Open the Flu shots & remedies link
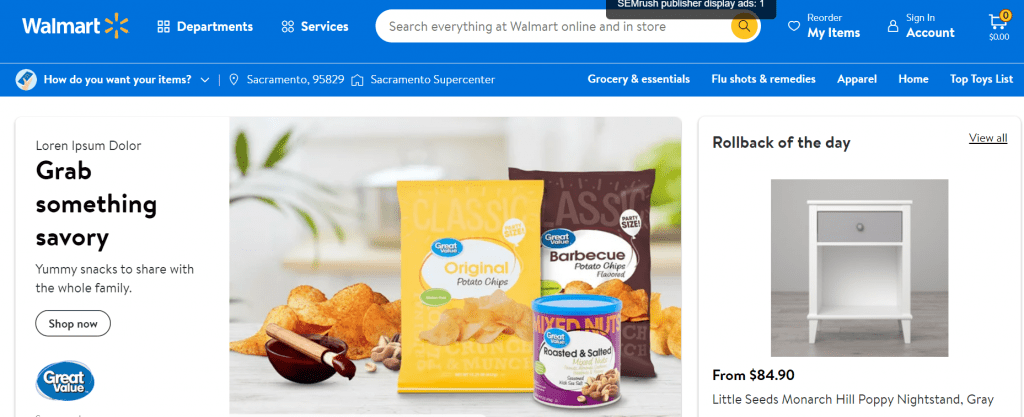Viewport: 1024px width, 417px height. click(763, 79)
